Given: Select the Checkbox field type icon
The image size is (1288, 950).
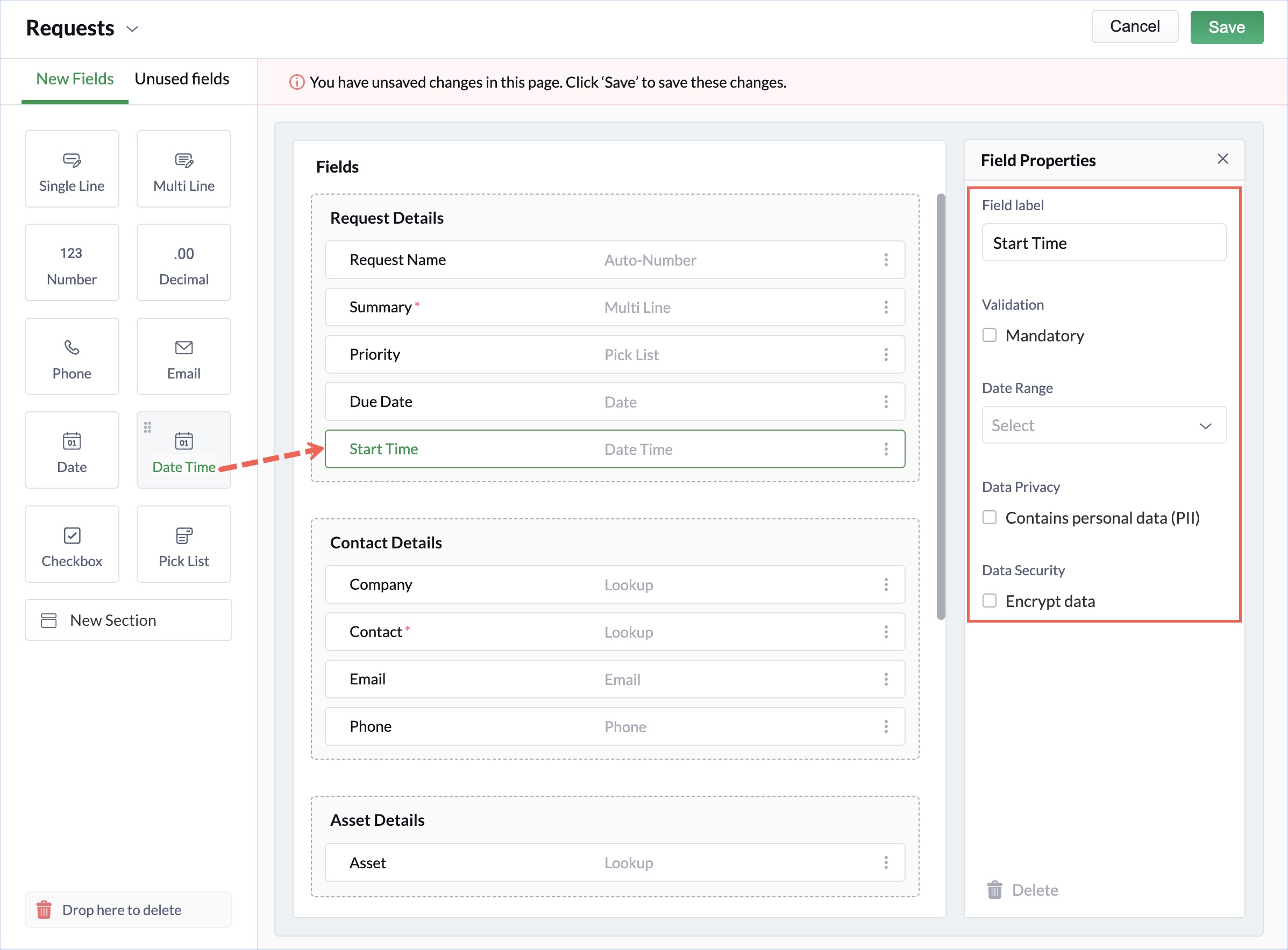Looking at the screenshot, I should (72, 535).
